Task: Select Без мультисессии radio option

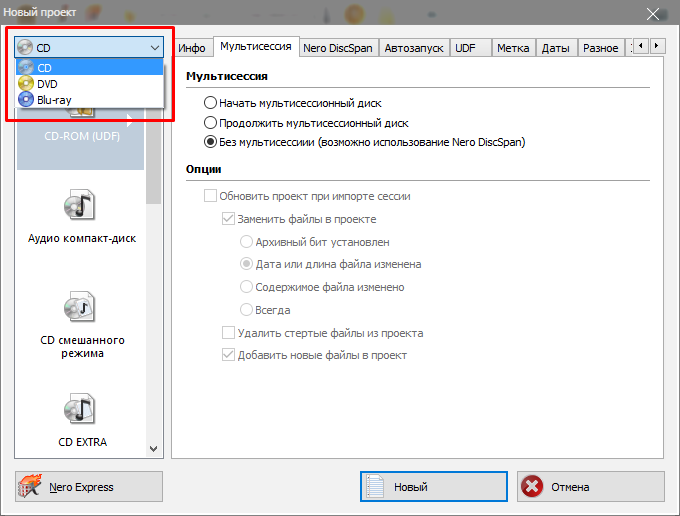Action: point(365,142)
